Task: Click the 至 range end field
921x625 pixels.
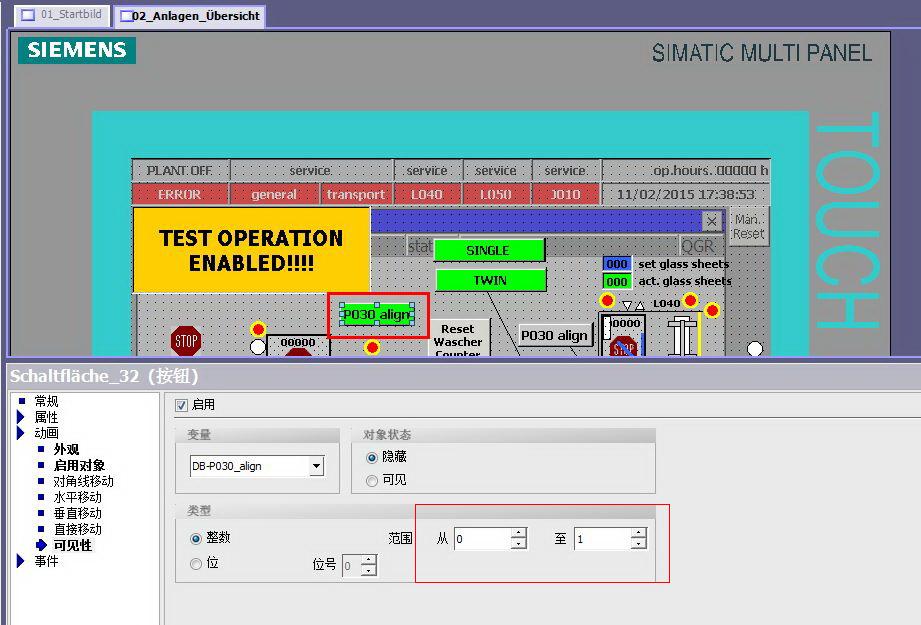Action: [602, 539]
